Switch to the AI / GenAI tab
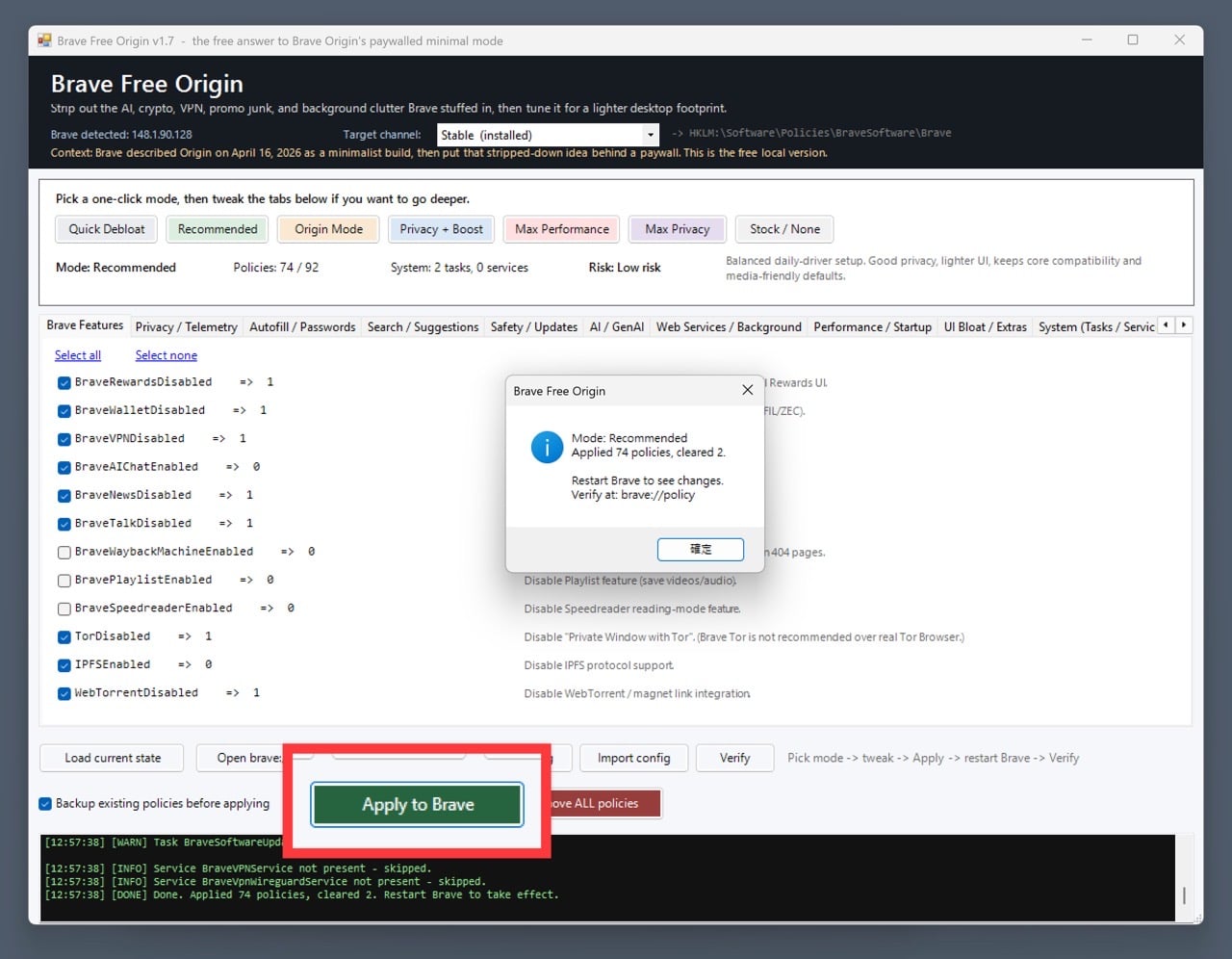The image size is (1232, 959). (617, 327)
